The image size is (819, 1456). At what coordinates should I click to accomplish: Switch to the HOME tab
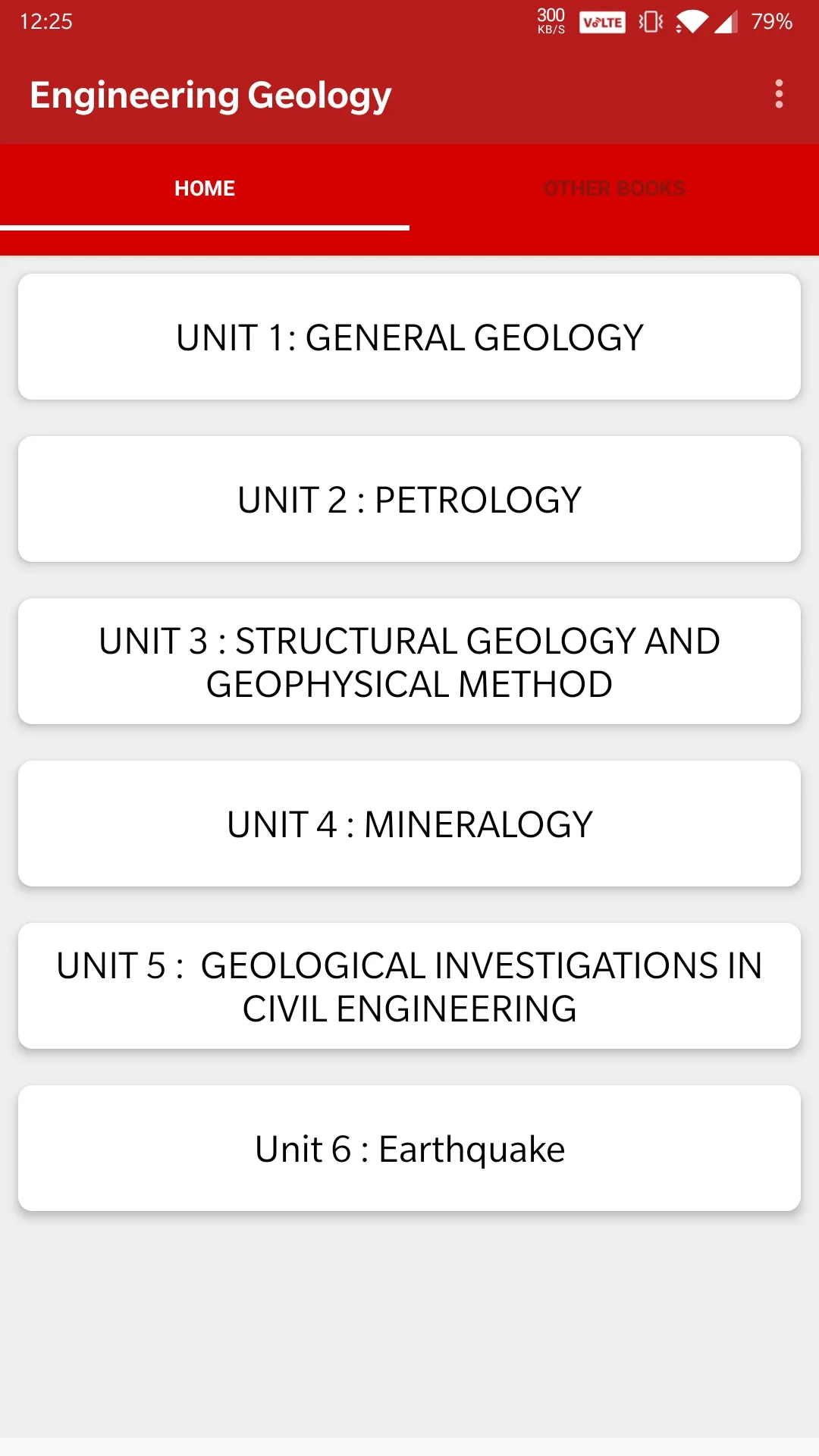click(x=205, y=188)
